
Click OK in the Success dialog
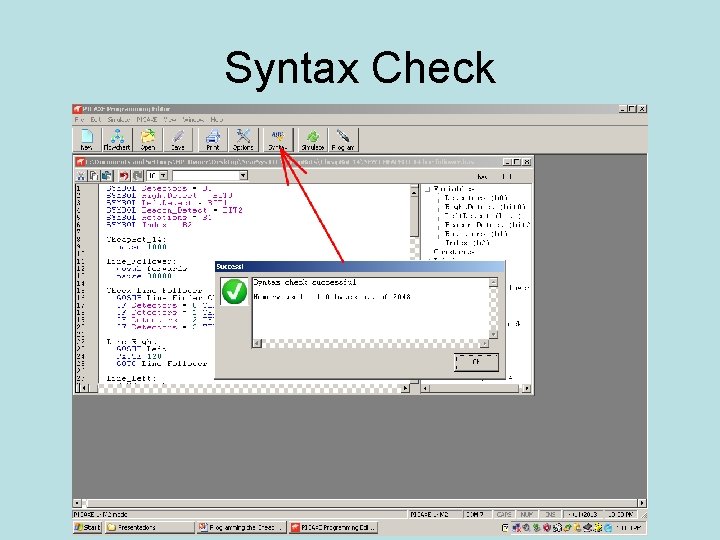[x=476, y=362]
